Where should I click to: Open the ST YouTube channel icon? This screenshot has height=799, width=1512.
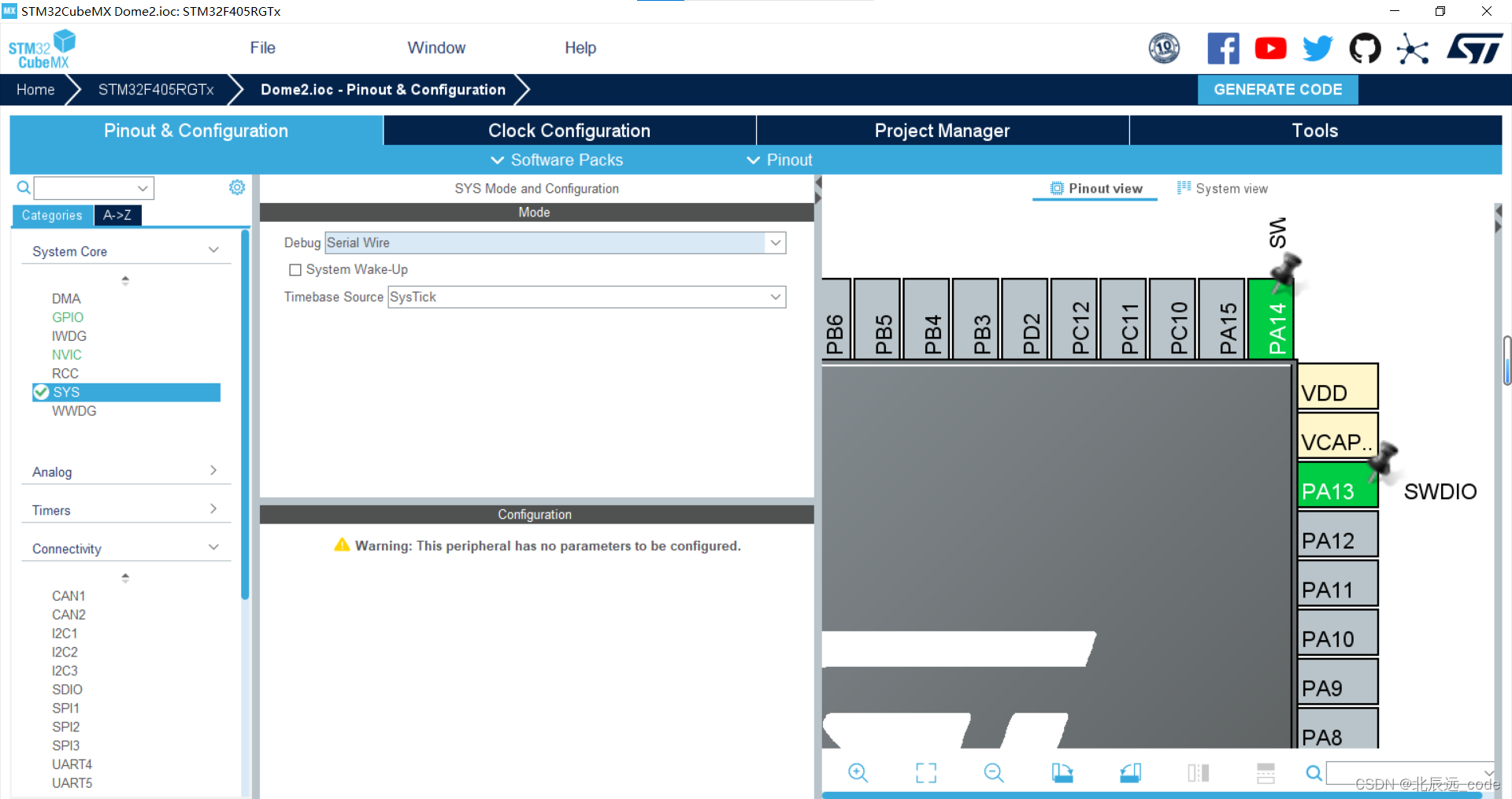tap(1270, 49)
